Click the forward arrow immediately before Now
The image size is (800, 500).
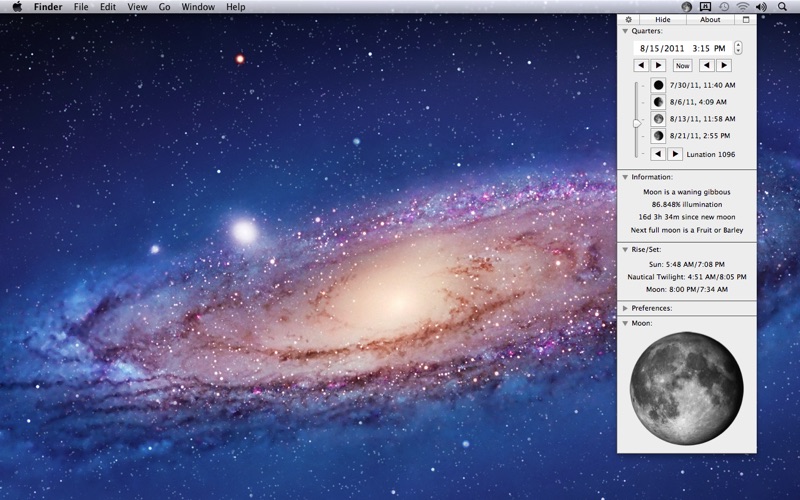click(658, 65)
